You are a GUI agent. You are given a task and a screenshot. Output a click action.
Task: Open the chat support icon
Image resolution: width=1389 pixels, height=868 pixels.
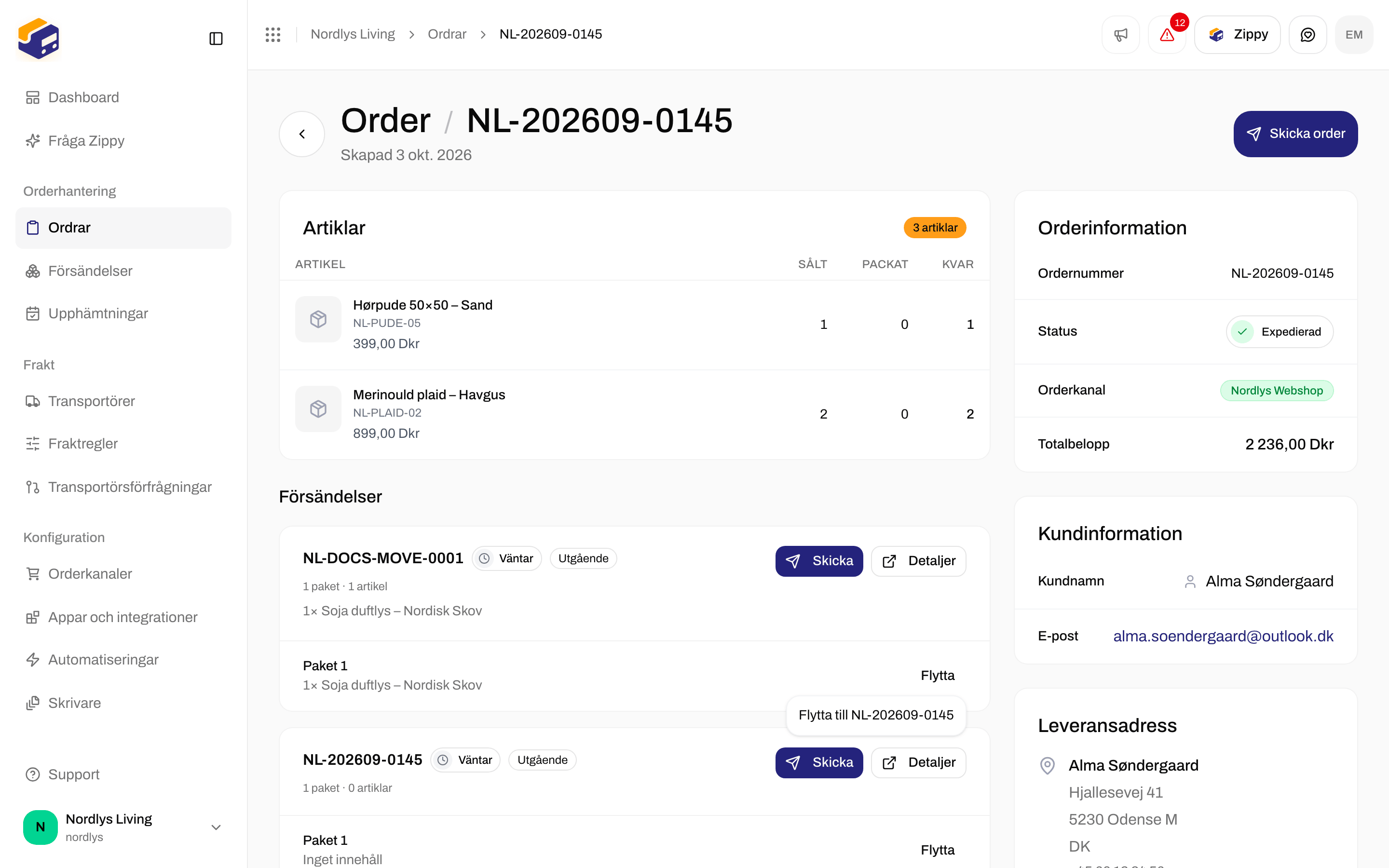pos(1307,34)
